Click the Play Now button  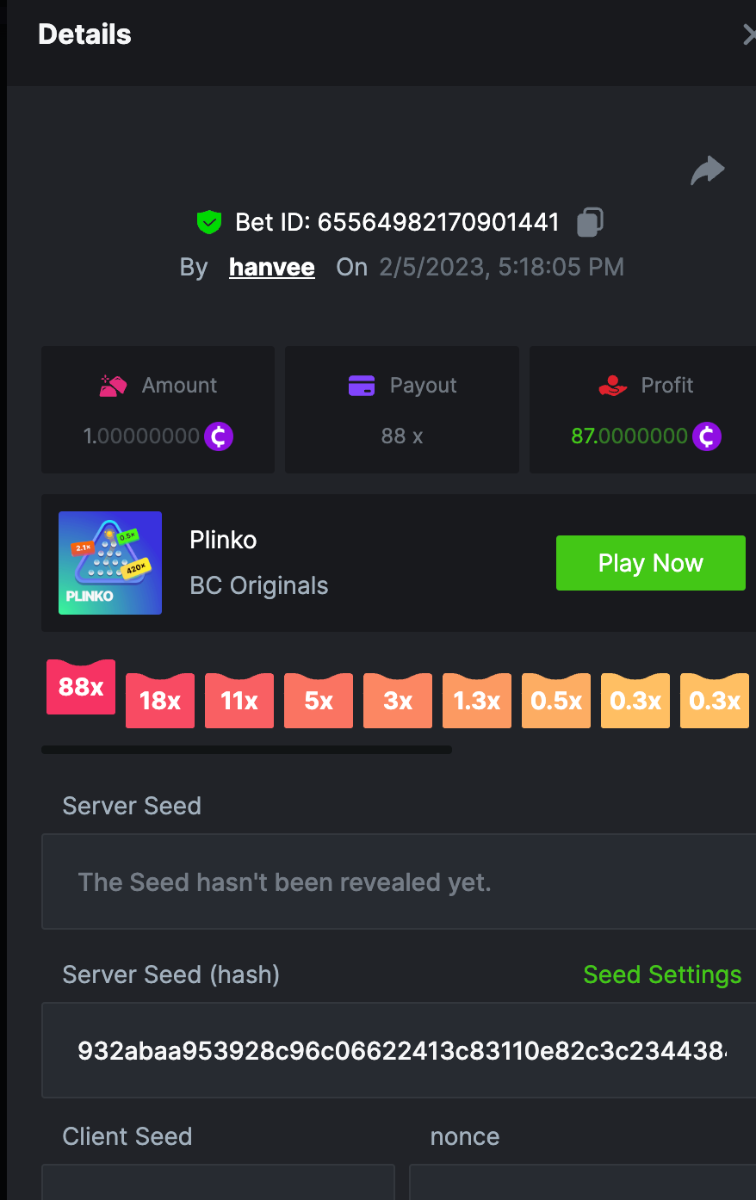coord(651,563)
